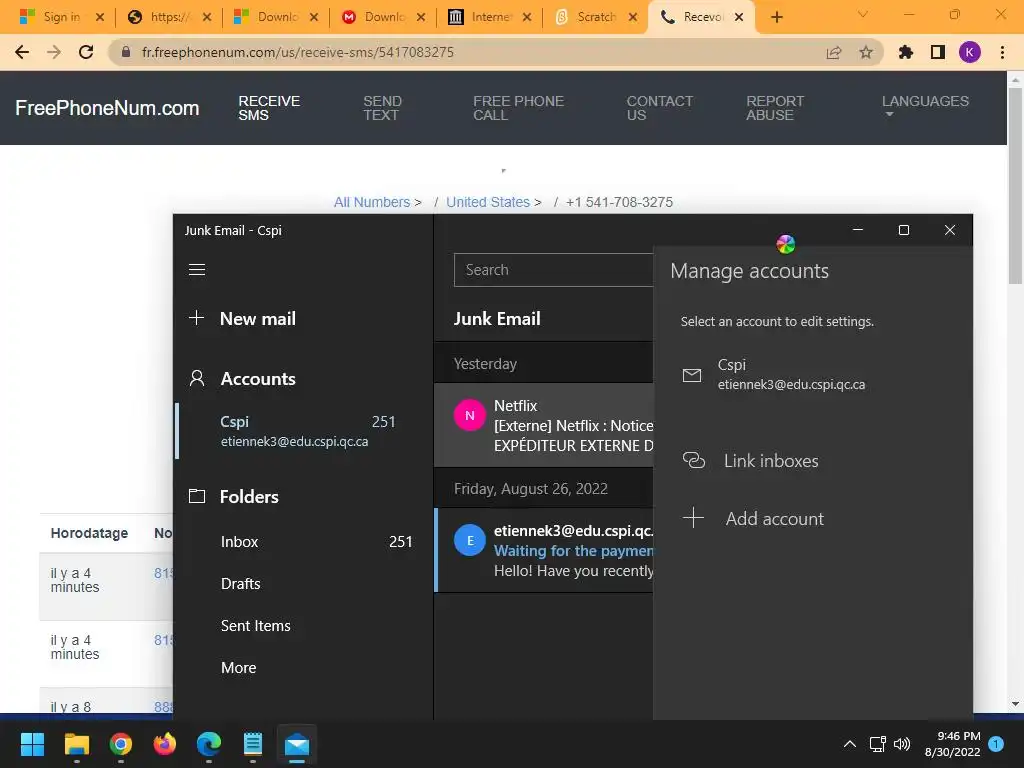
Task: Open the Drafts folder
Action: [x=302, y=583]
